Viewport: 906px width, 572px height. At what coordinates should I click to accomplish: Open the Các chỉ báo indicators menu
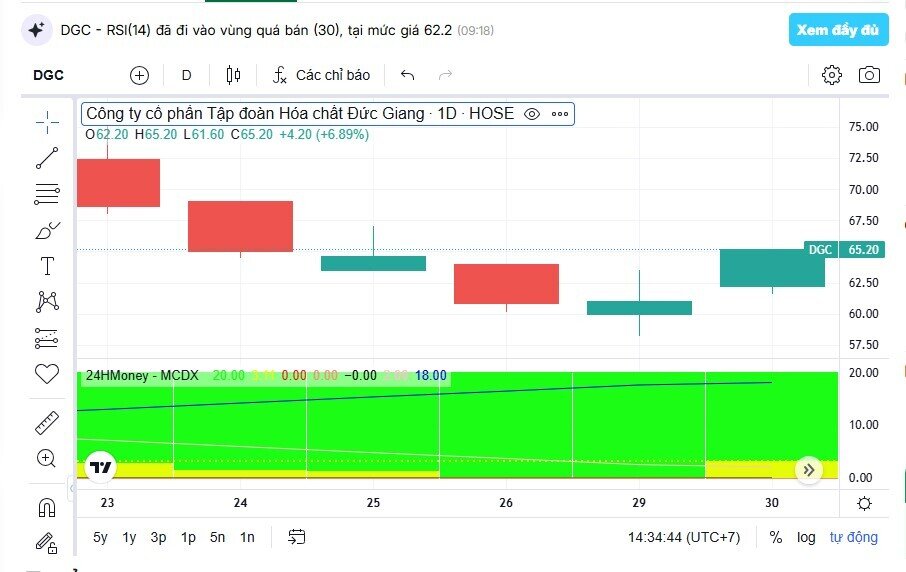[321, 75]
